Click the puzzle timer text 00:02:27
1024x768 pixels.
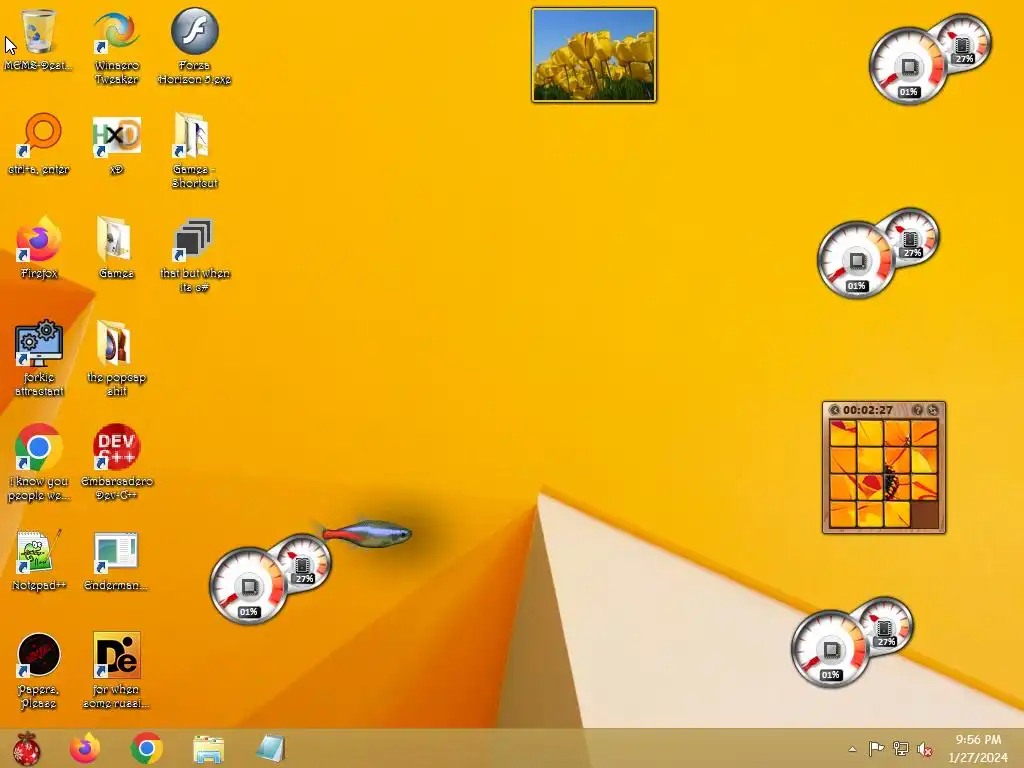tap(868, 410)
